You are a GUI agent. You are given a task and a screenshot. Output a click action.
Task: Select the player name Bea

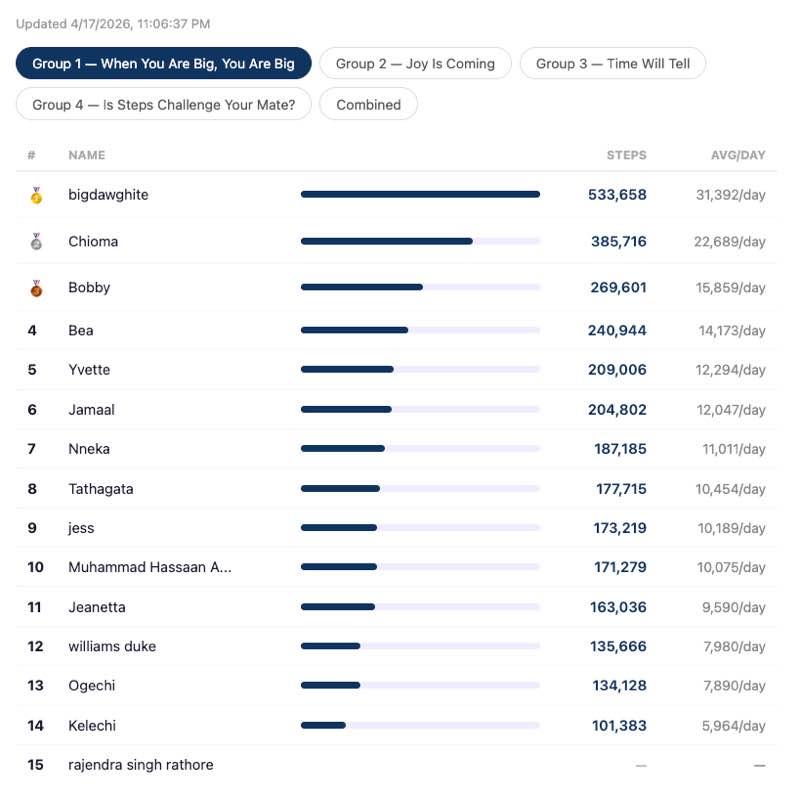pos(81,330)
